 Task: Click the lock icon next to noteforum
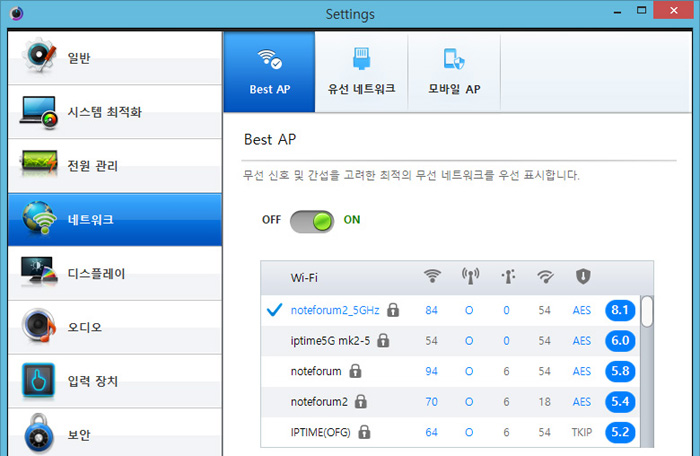coord(355,371)
